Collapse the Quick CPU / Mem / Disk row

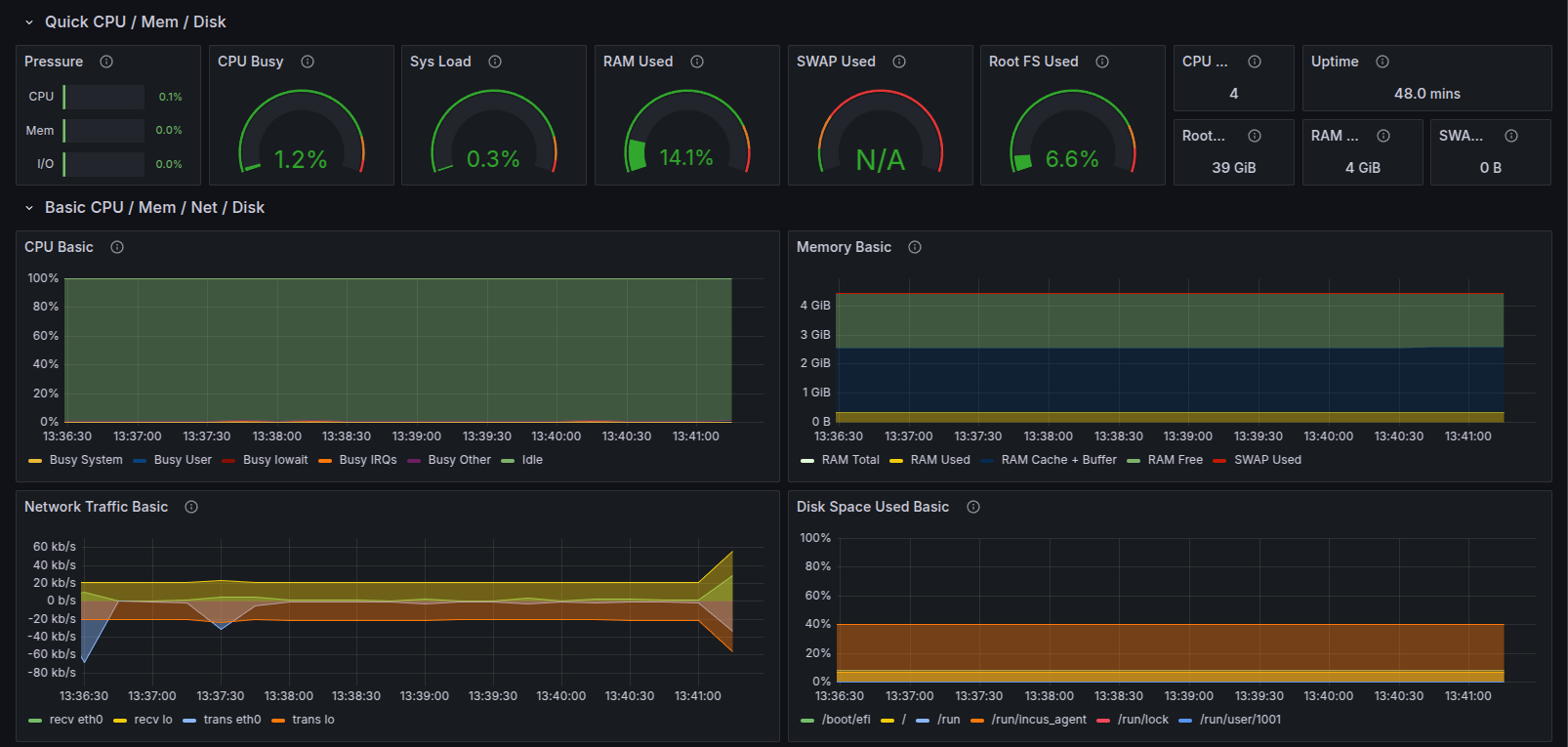point(29,21)
